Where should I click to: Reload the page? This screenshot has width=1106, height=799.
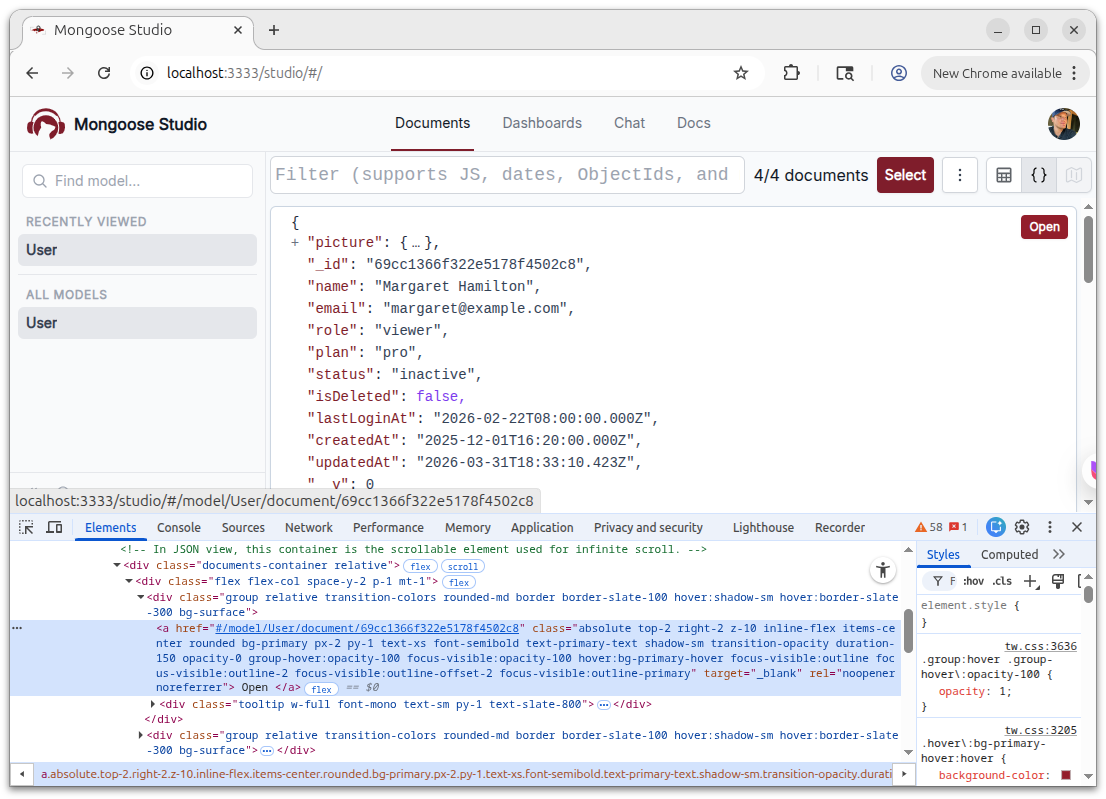click(104, 73)
